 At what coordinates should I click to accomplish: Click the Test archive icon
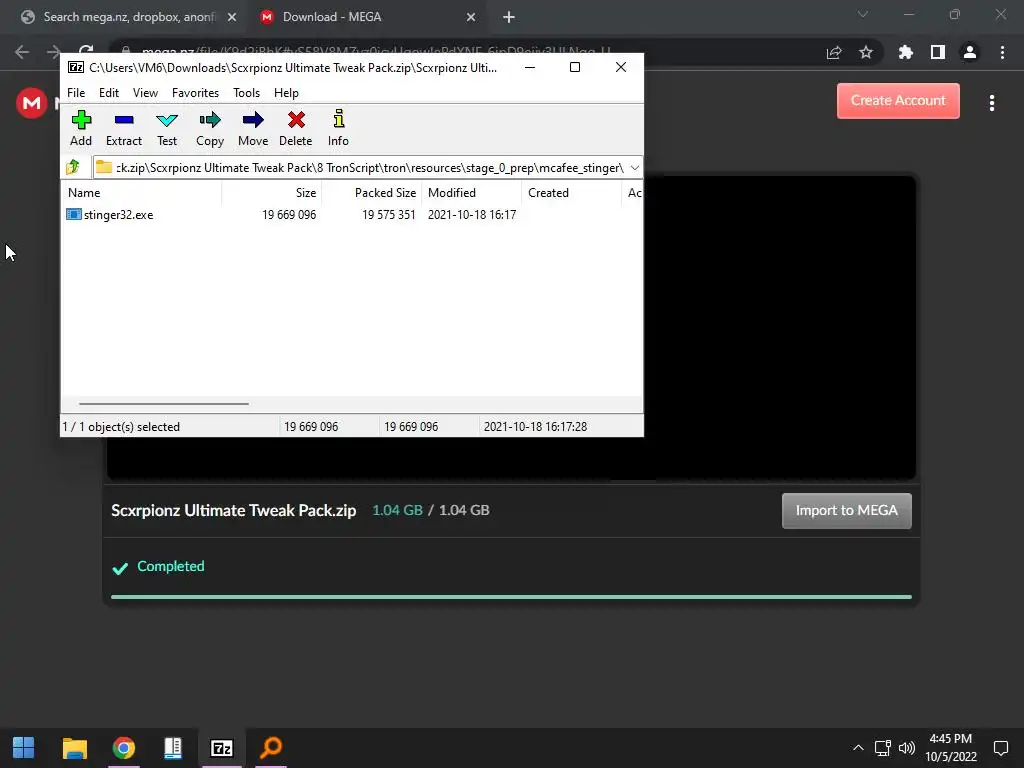point(167,128)
